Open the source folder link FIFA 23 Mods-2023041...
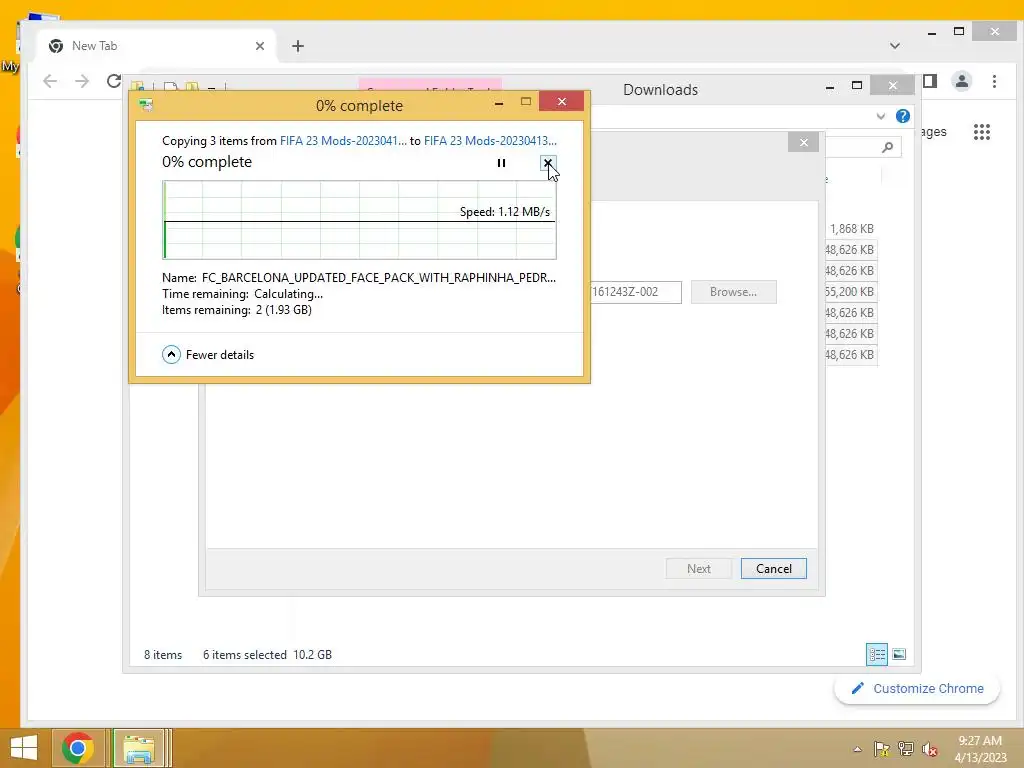 point(344,140)
